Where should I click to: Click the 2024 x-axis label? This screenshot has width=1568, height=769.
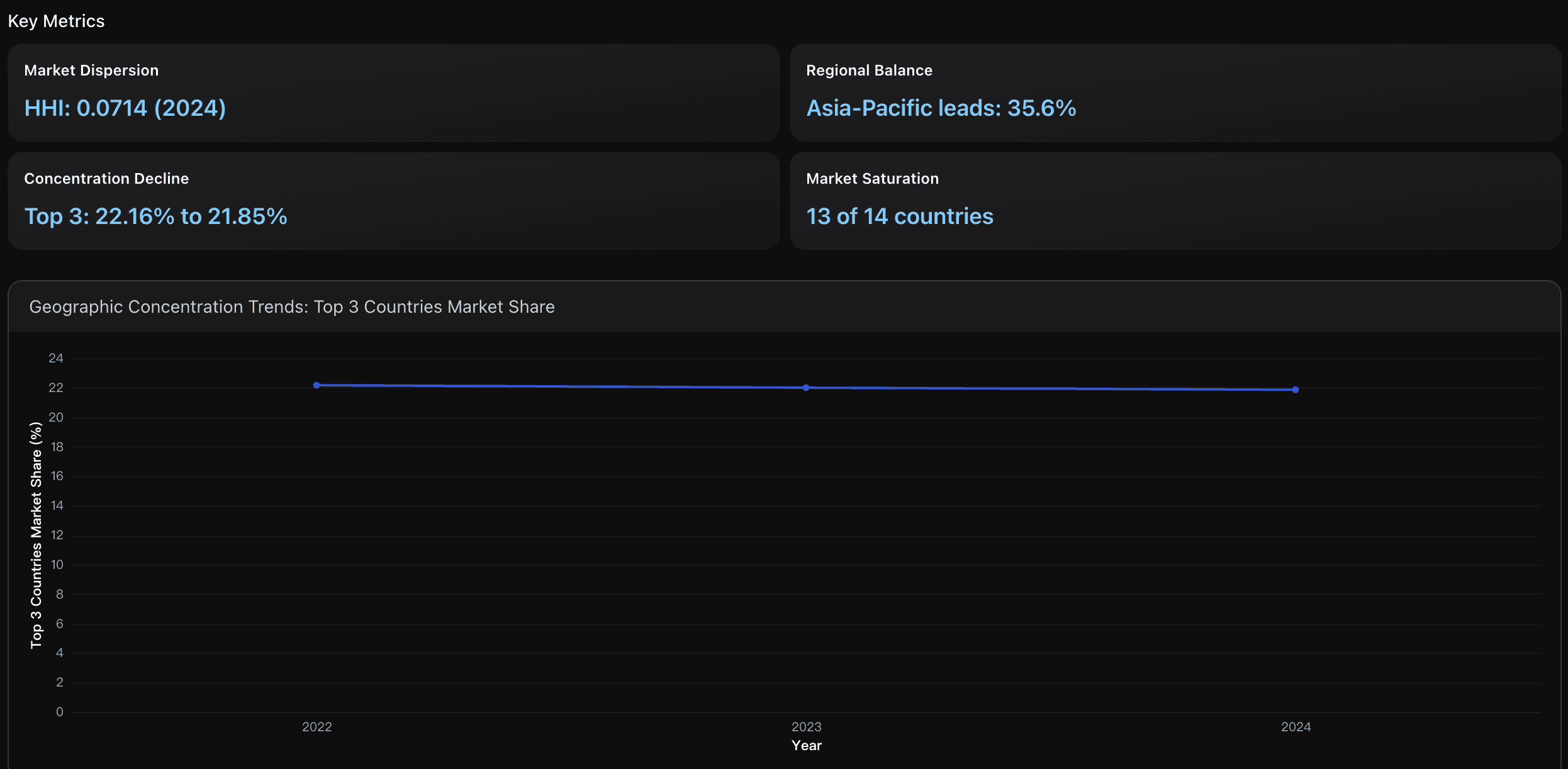(1296, 727)
